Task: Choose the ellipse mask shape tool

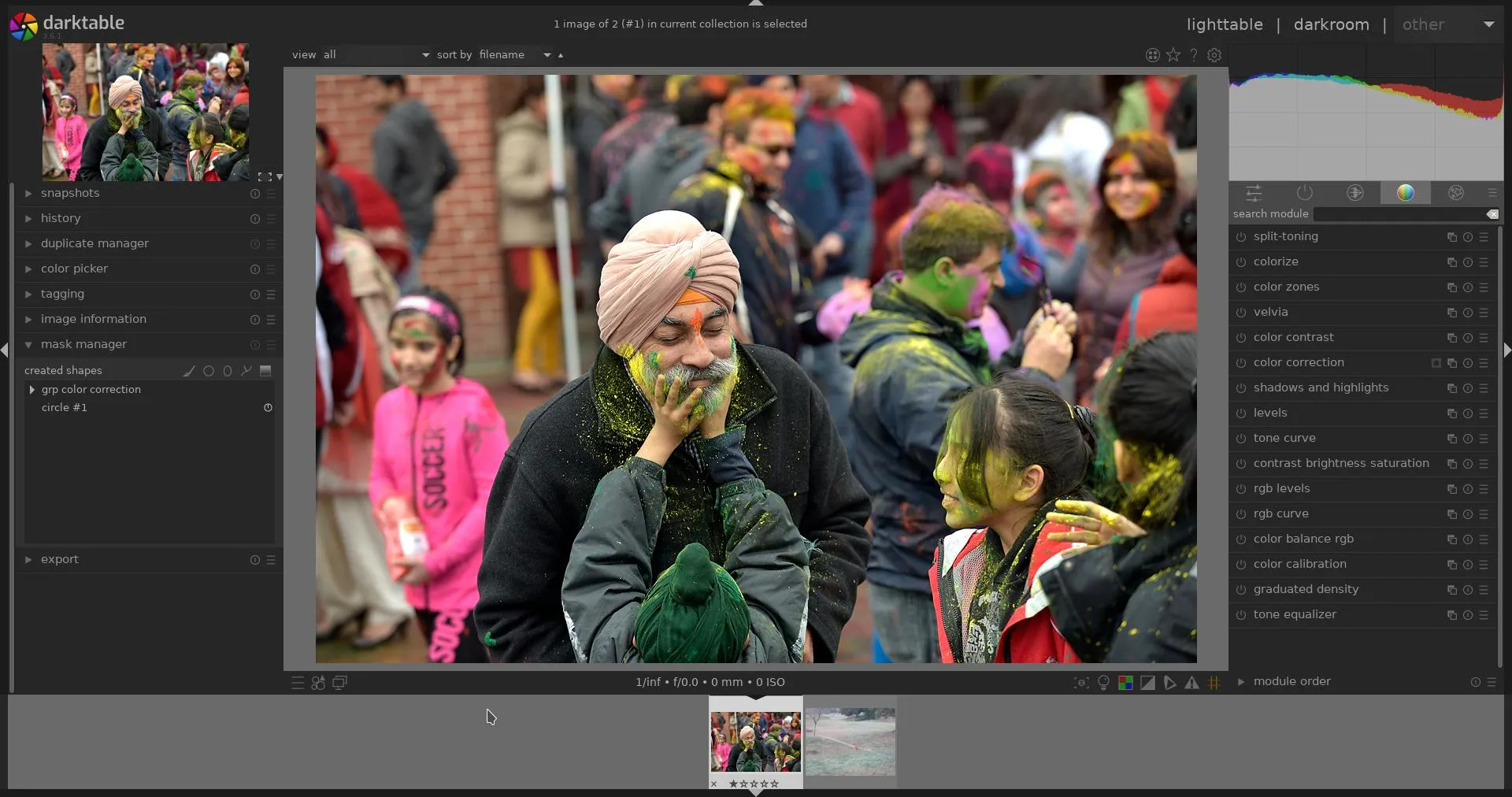Action: (228, 371)
